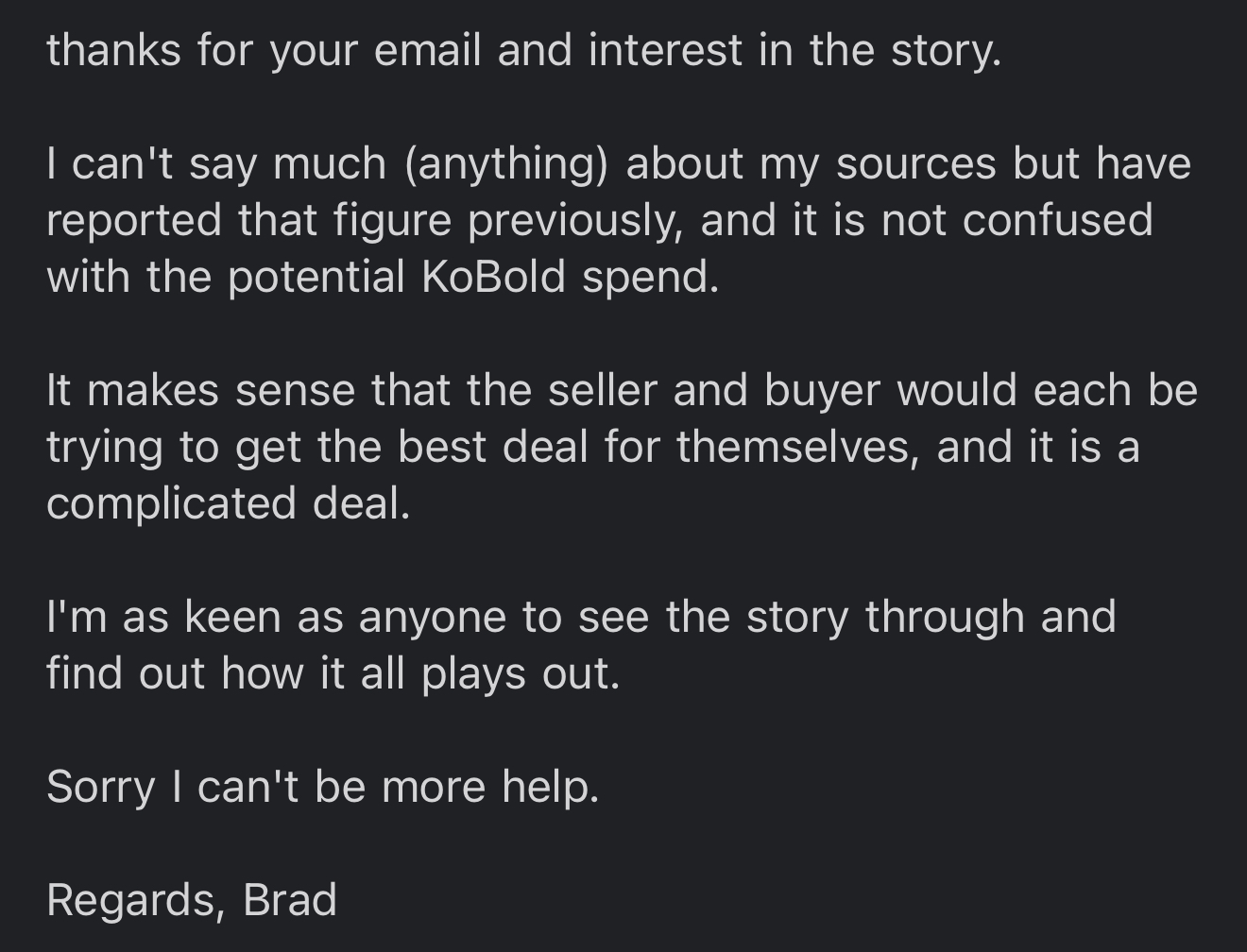Click the word "potential" before KoBold
The height and width of the screenshot is (952, 1247).
pyautogui.click(x=316, y=277)
